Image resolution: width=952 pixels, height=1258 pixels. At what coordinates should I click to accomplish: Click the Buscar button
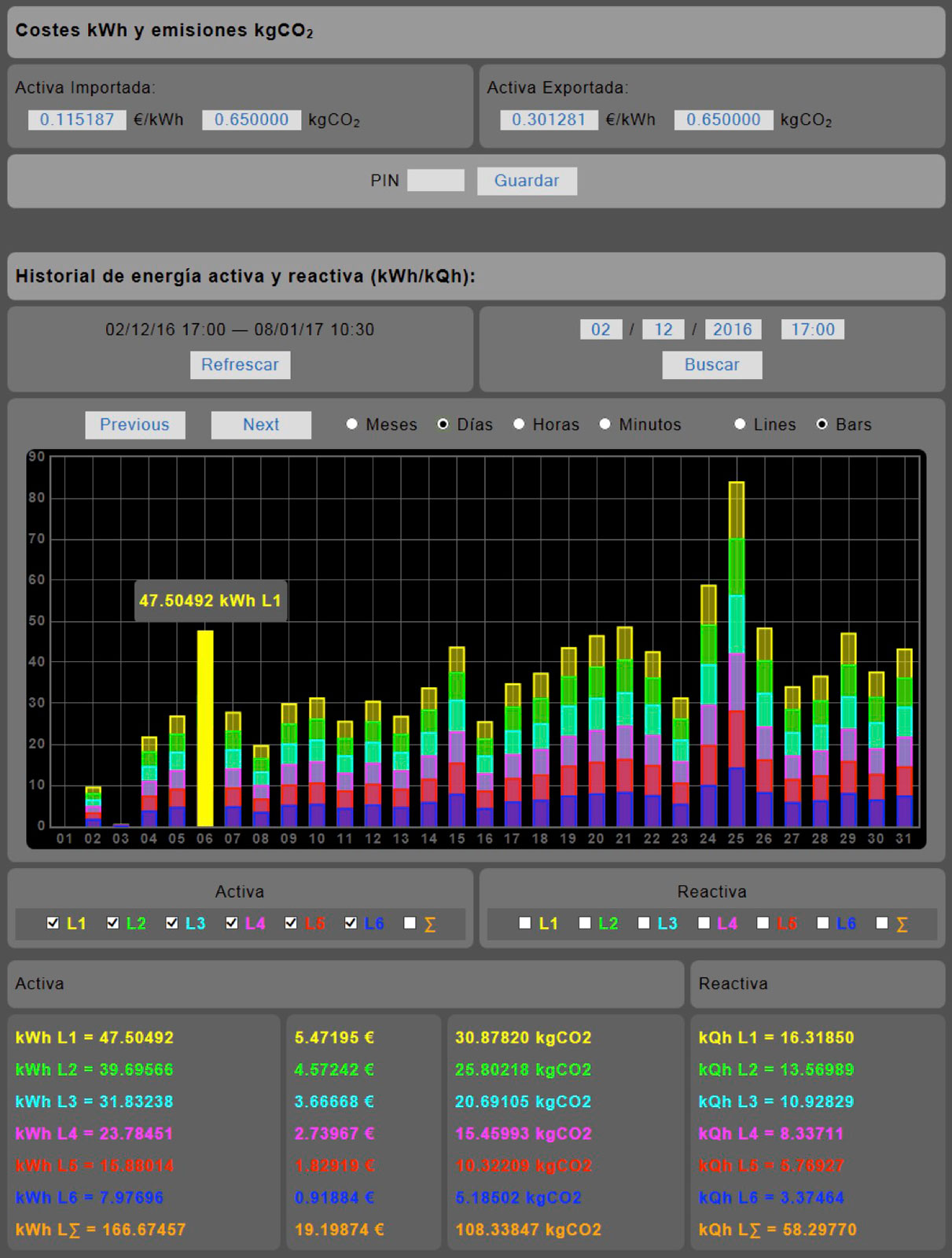pos(711,365)
